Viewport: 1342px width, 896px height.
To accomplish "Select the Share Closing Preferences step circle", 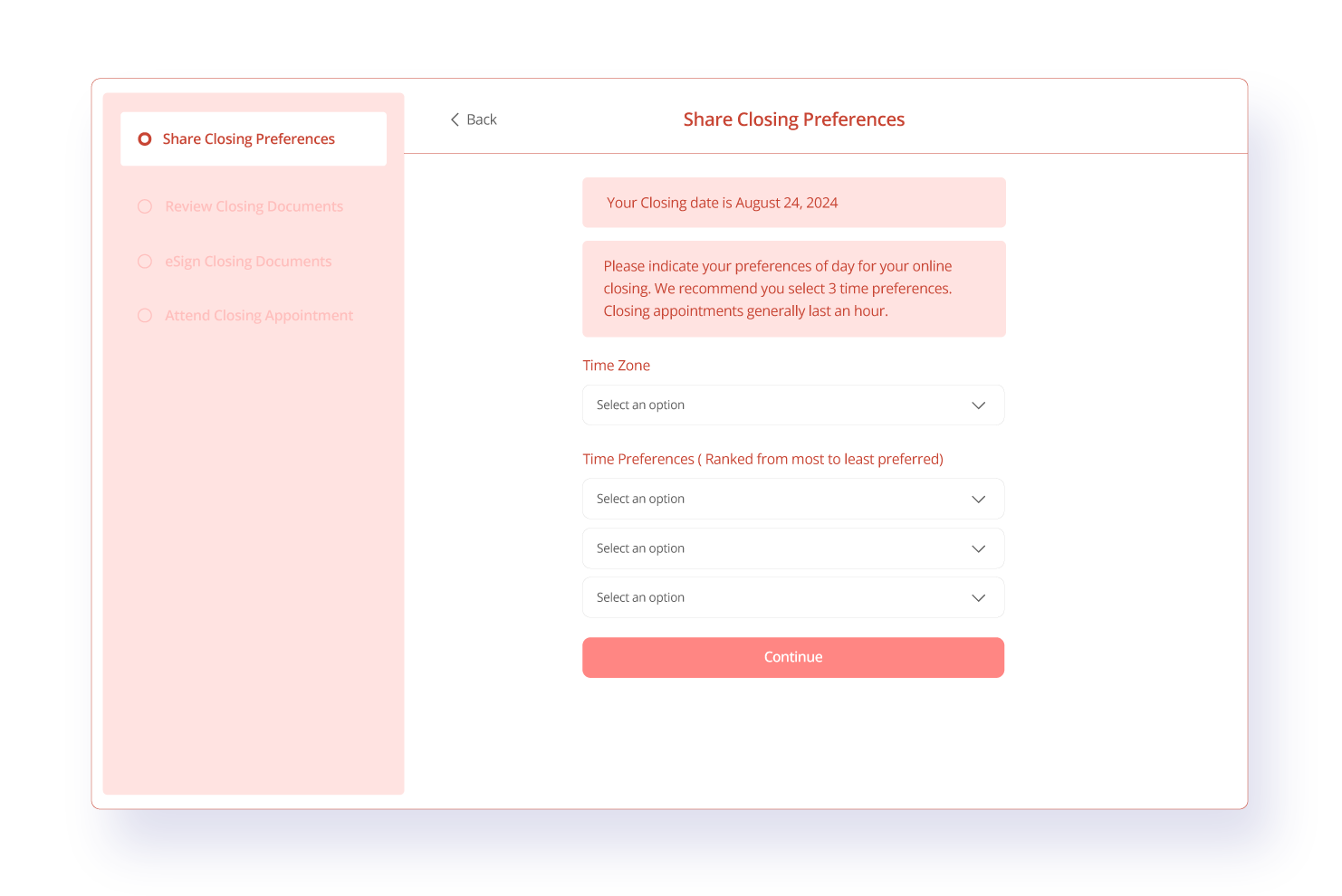I will pos(145,139).
